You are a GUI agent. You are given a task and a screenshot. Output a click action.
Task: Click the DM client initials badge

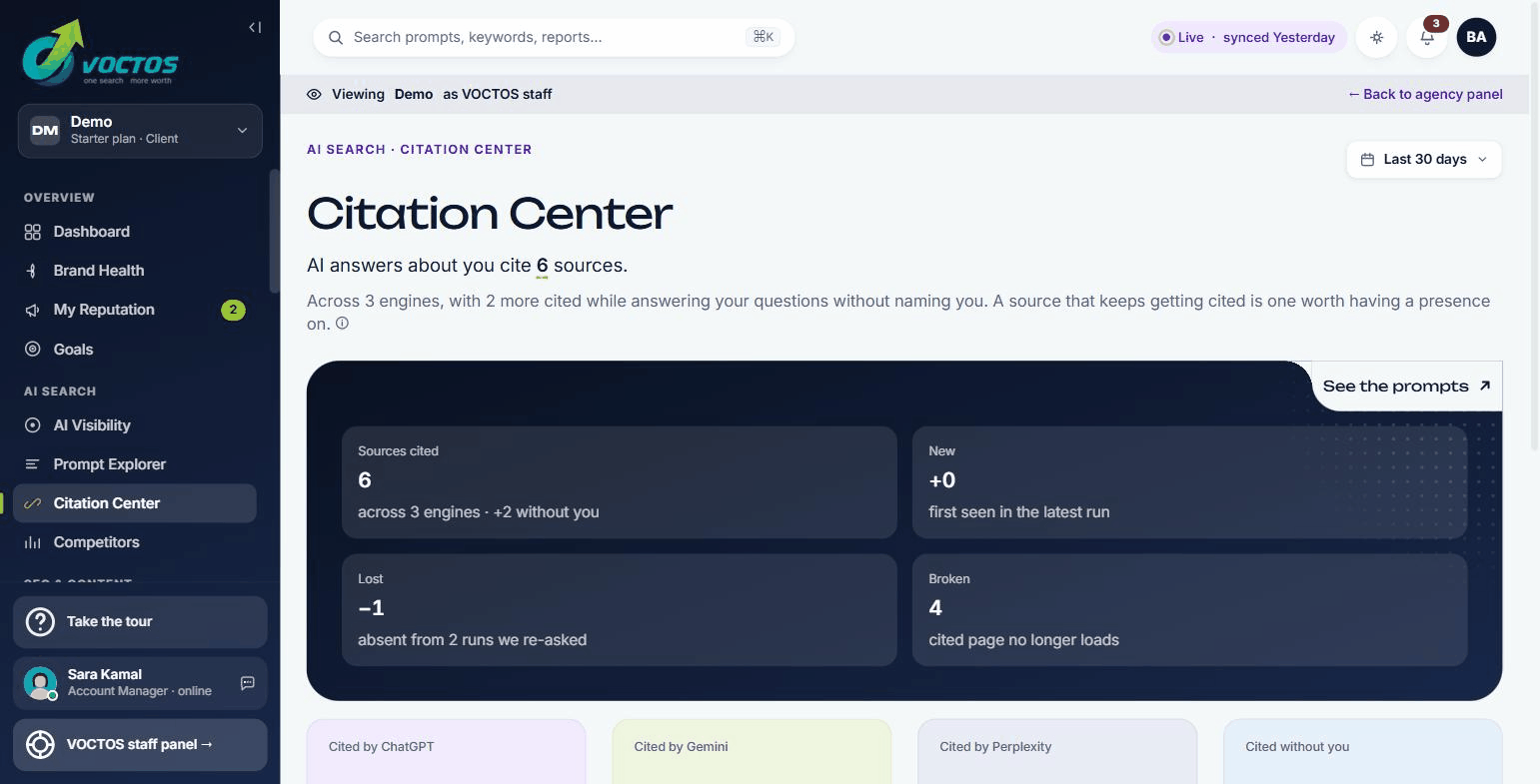click(x=45, y=131)
